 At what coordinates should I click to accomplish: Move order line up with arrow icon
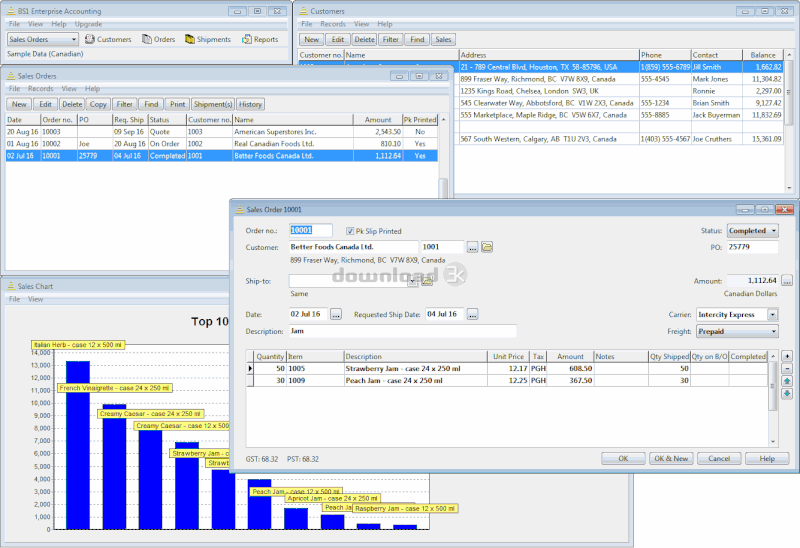787,381
